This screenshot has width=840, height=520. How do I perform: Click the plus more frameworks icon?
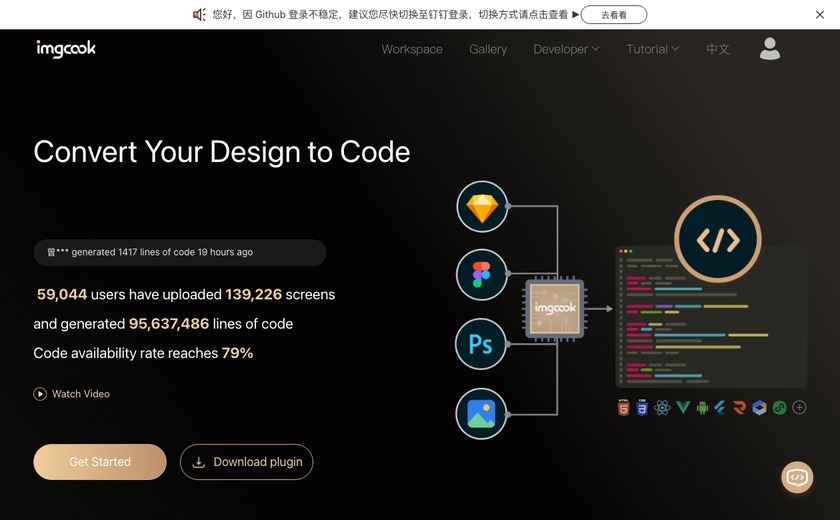[x=799, y=408]
